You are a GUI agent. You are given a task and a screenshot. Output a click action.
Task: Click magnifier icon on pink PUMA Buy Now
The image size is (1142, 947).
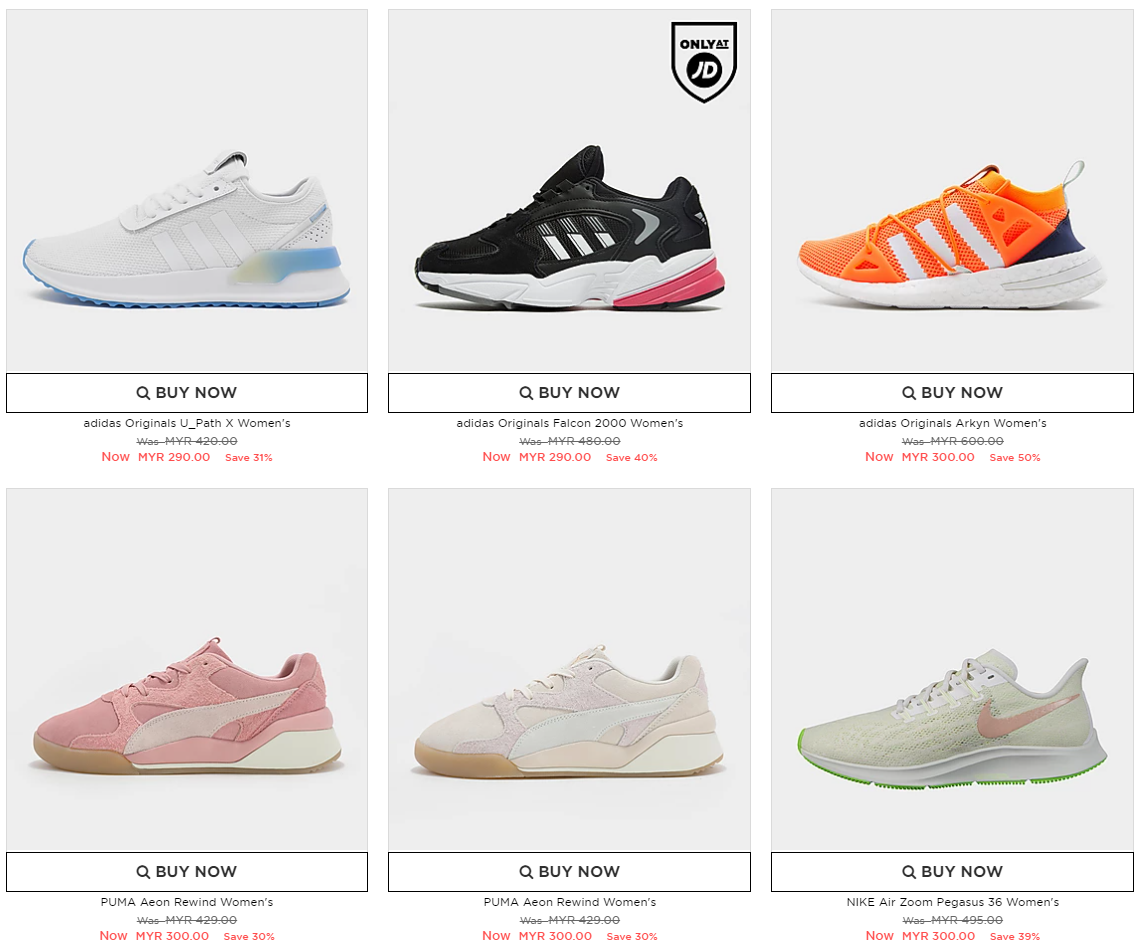pos(143,871)
